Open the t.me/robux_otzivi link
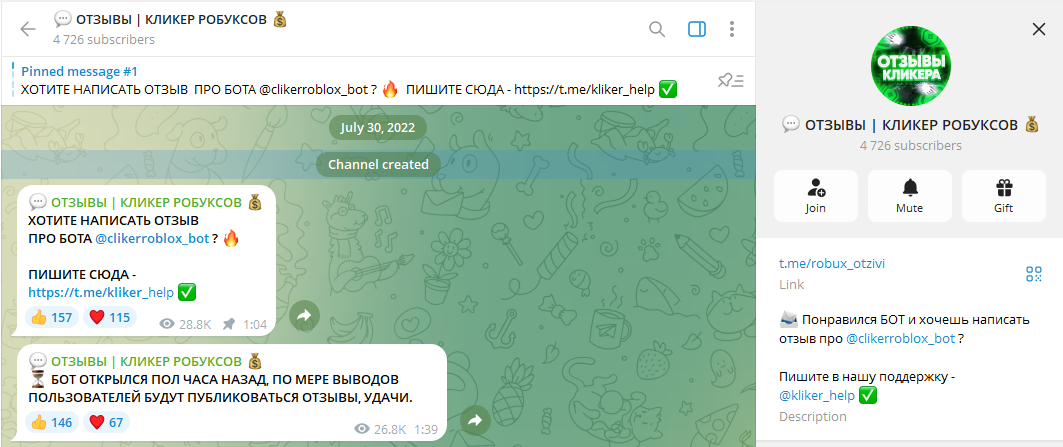Screen dimensions: 1063x447 [x=832, y=264]
